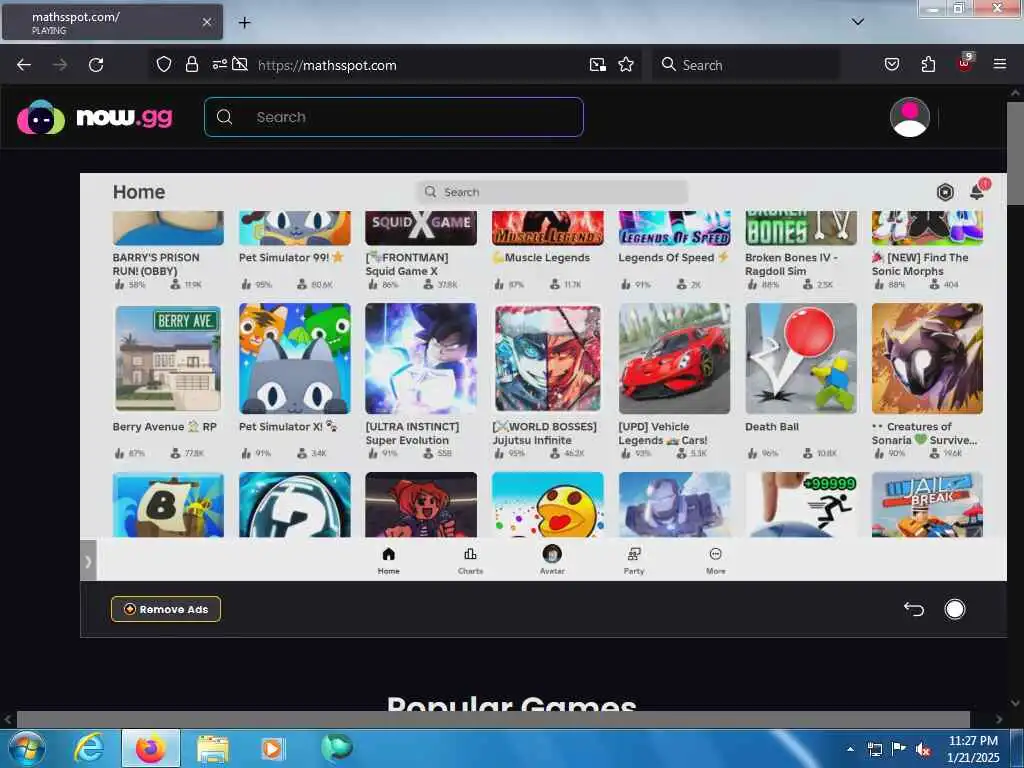The height and width of the screenshot is (768, 1024).
Task: Open the Jailbreak game thumbnail
Action: point(927,505)
